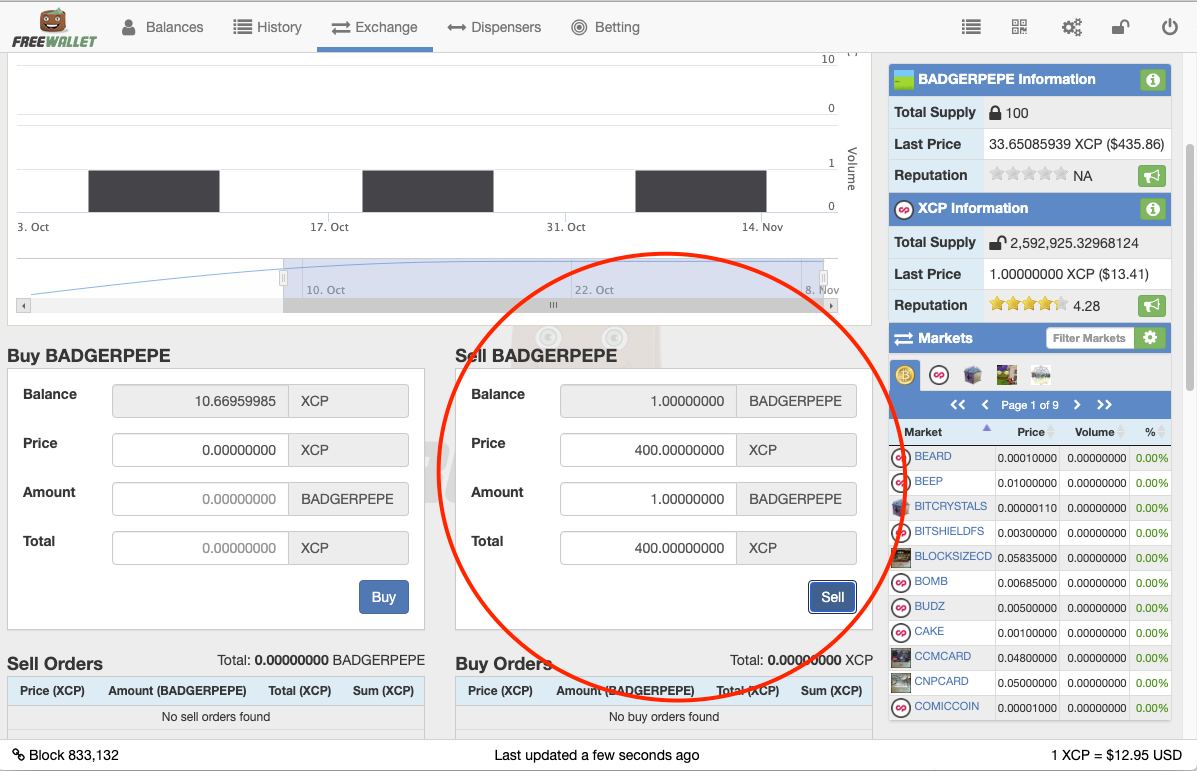Viewport: 1197px width, 771px height.
Task: Open the BUDZ market
Action: pyautogui.click(x=929, y=606)
